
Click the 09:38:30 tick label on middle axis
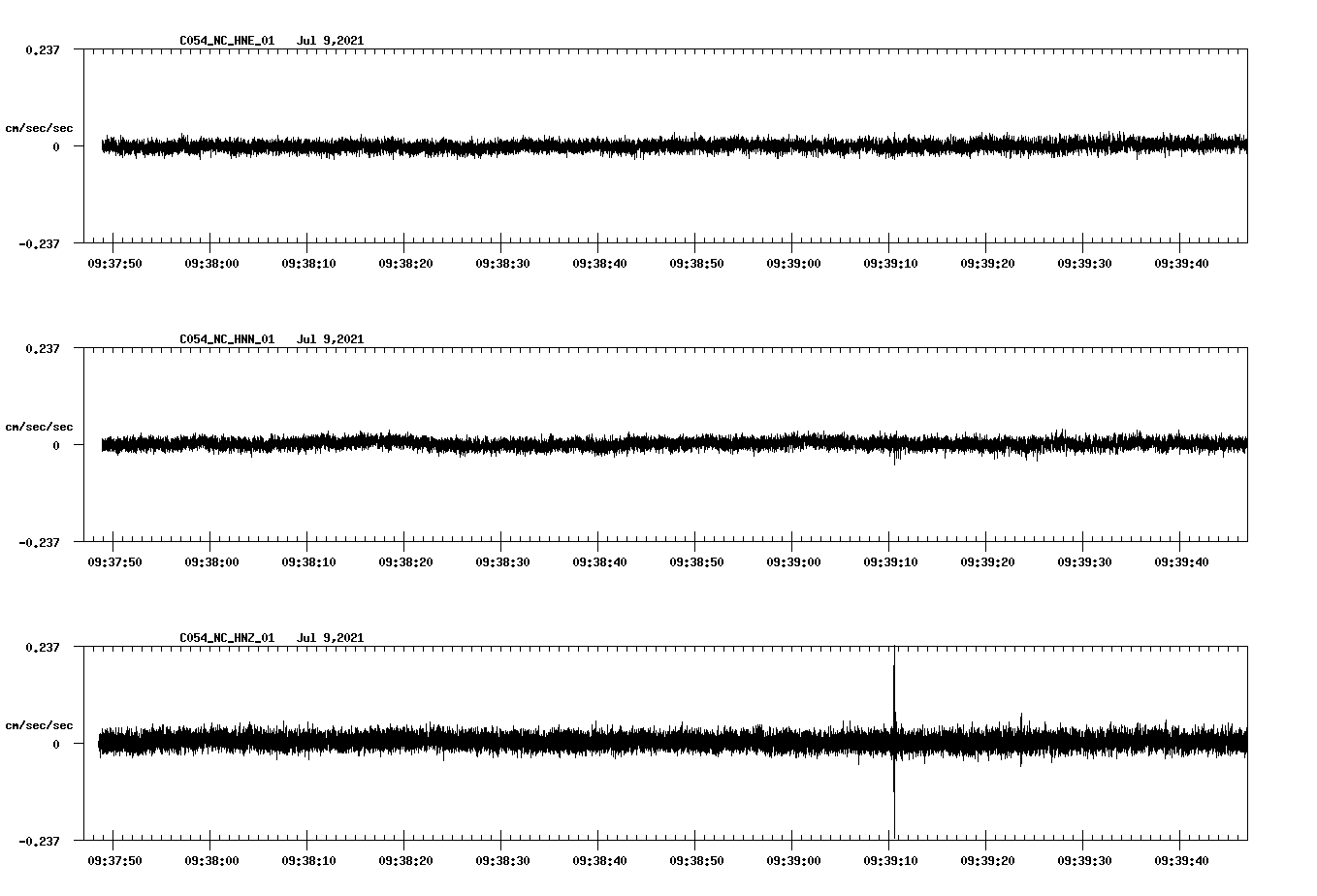coord(500,560)
